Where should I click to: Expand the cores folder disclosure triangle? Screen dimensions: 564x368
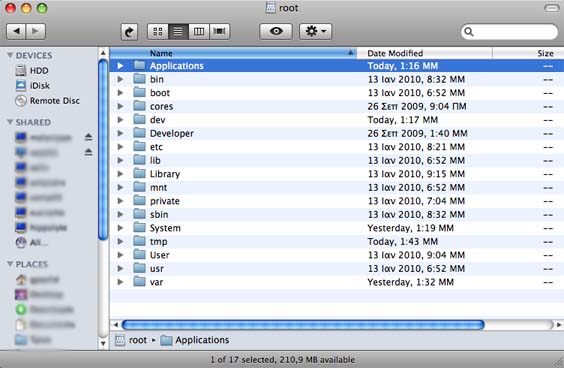[x=120, y=106]
